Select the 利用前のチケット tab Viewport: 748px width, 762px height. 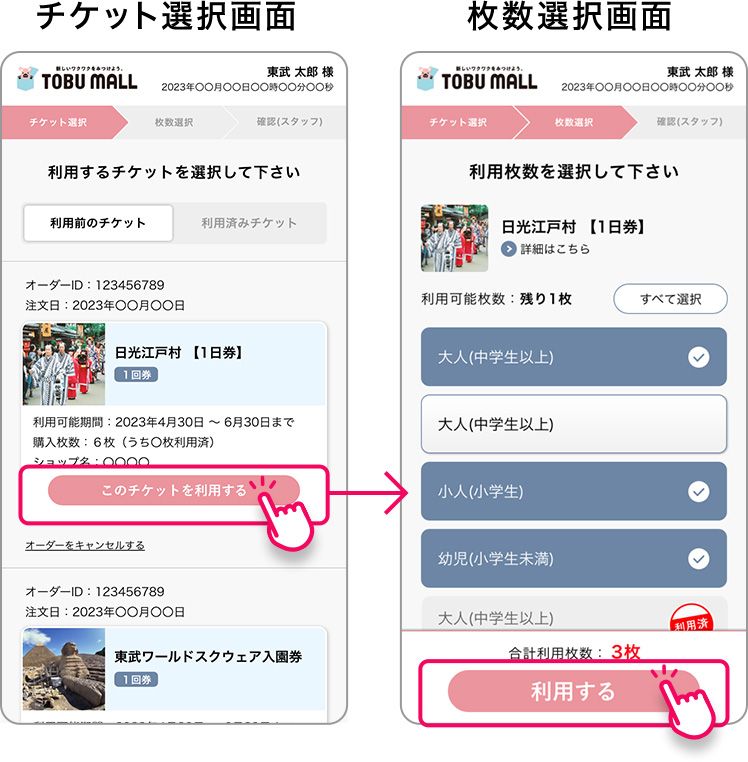tap(98, 223)
